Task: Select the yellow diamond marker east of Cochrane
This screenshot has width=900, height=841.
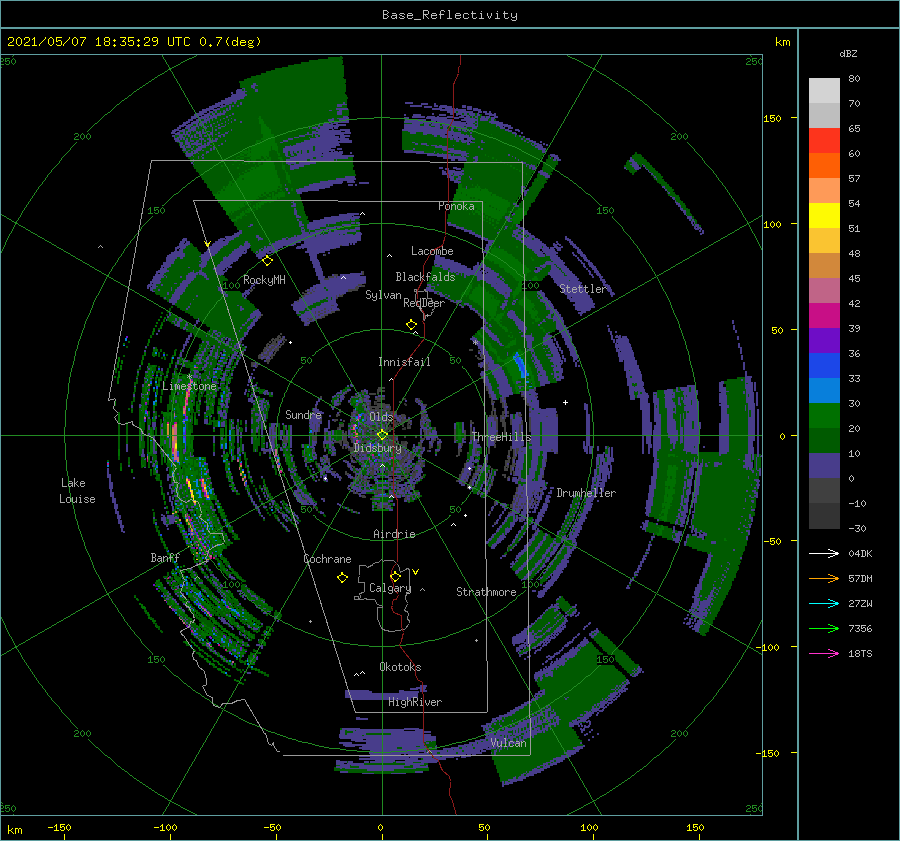Action: 342,578
